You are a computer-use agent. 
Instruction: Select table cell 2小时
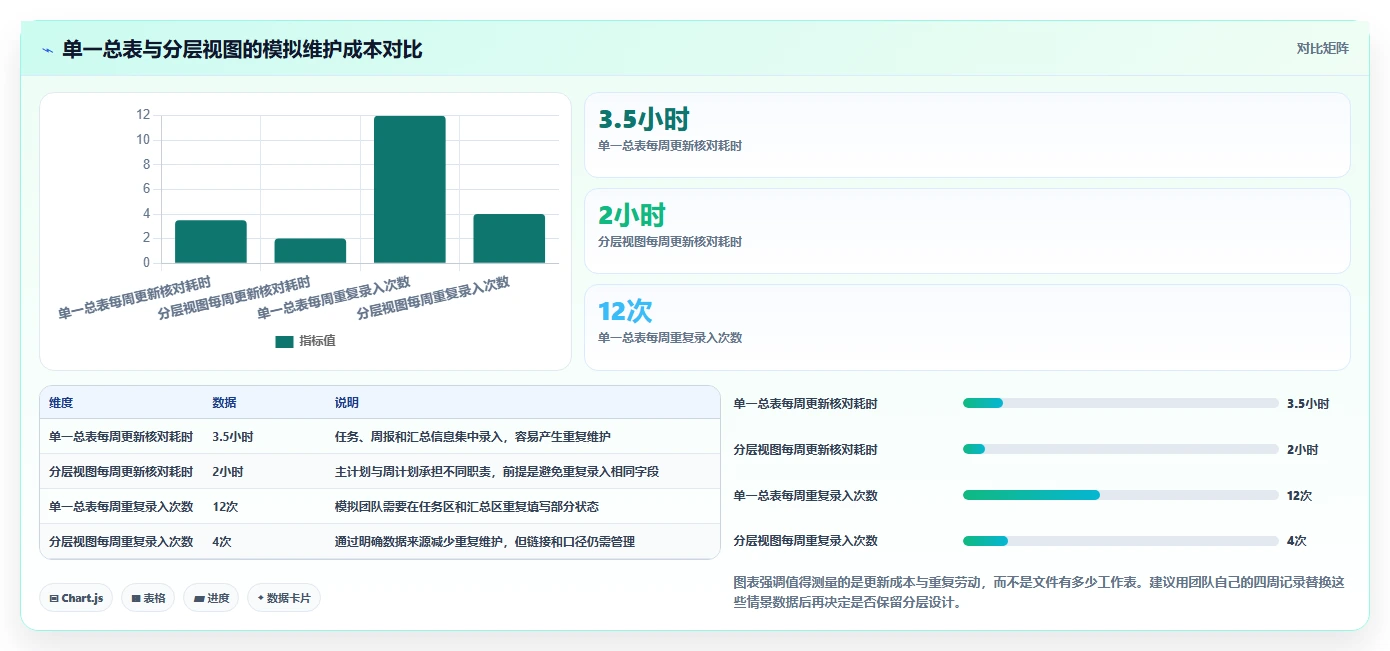tap(228, 471)
